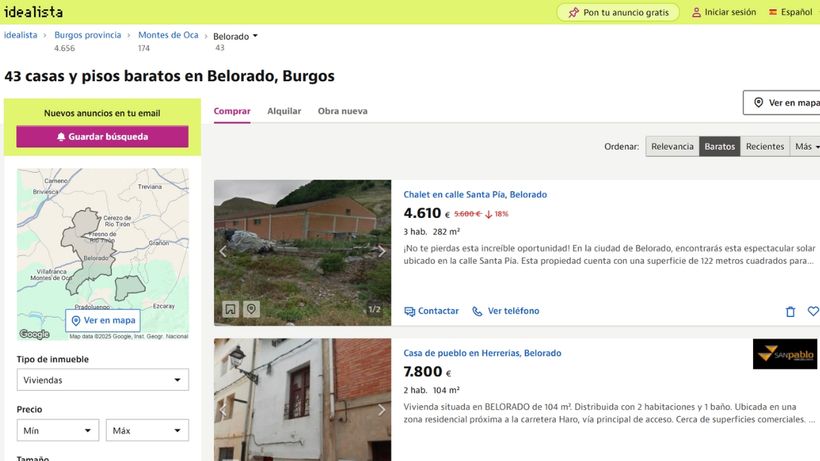Show previous photo of Chalet listing
Screen dimensions: 820x461
point(223,251)
